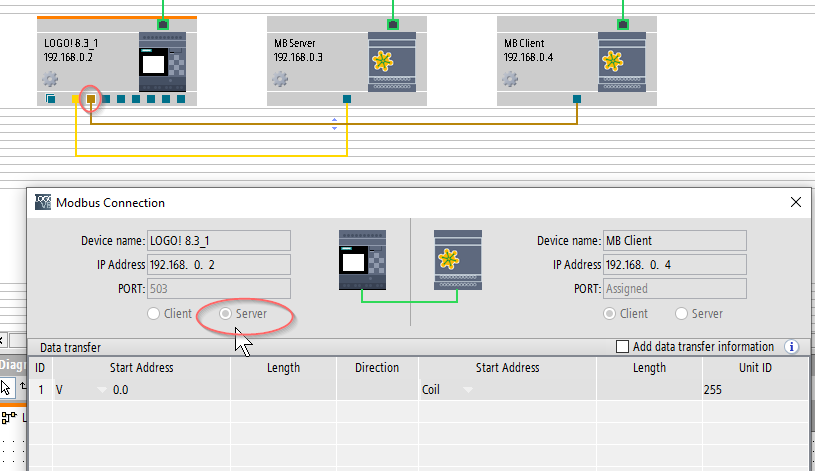
Task: Click the teal connection port under MB Server
Action: (x=347, y=99)
